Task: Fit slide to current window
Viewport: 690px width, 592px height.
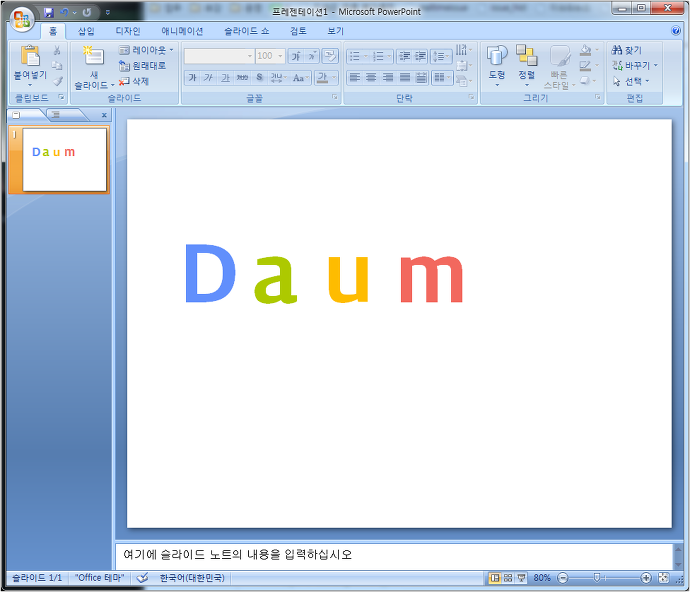Action: coord(664,578)
